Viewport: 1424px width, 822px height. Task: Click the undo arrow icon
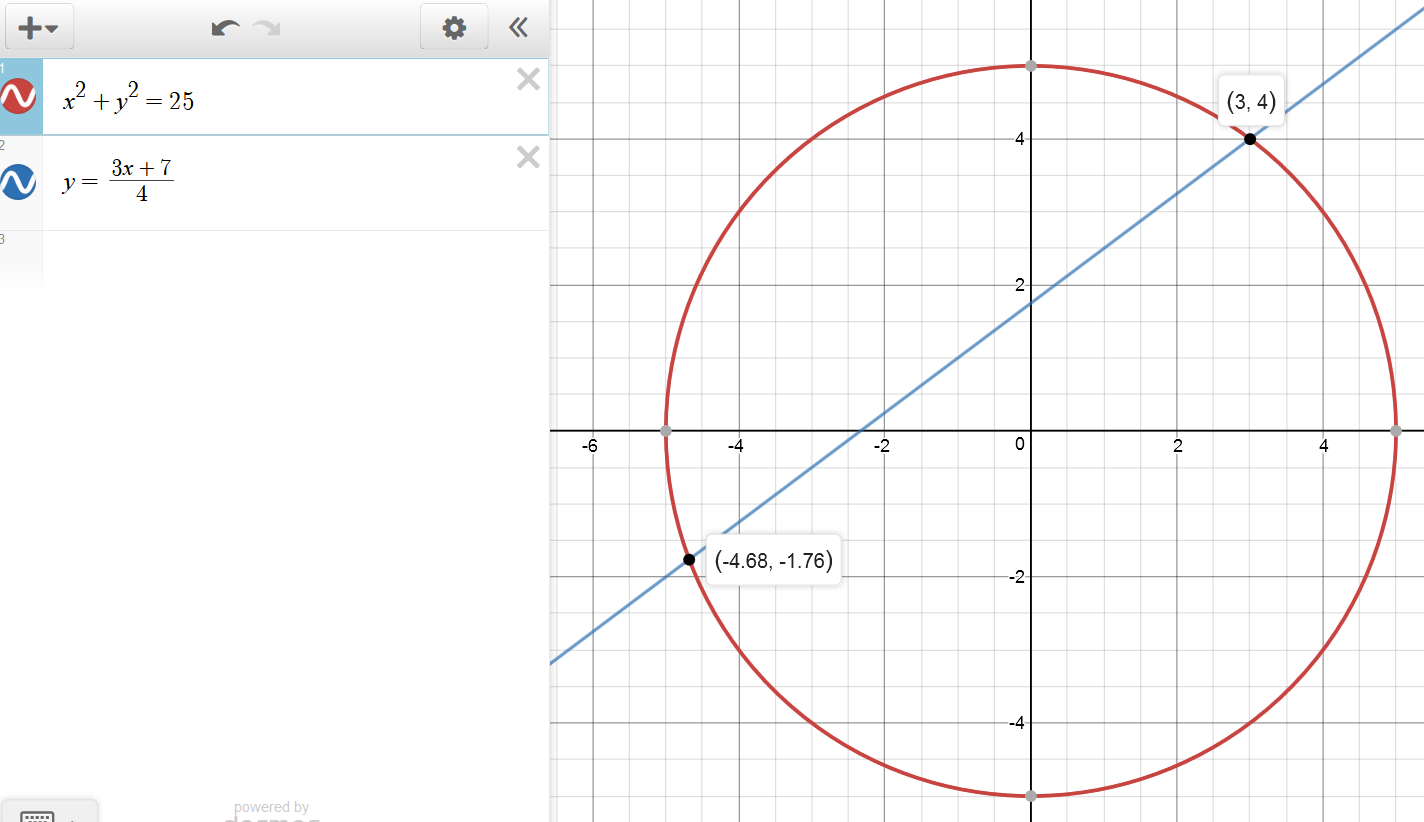point(225,28)
